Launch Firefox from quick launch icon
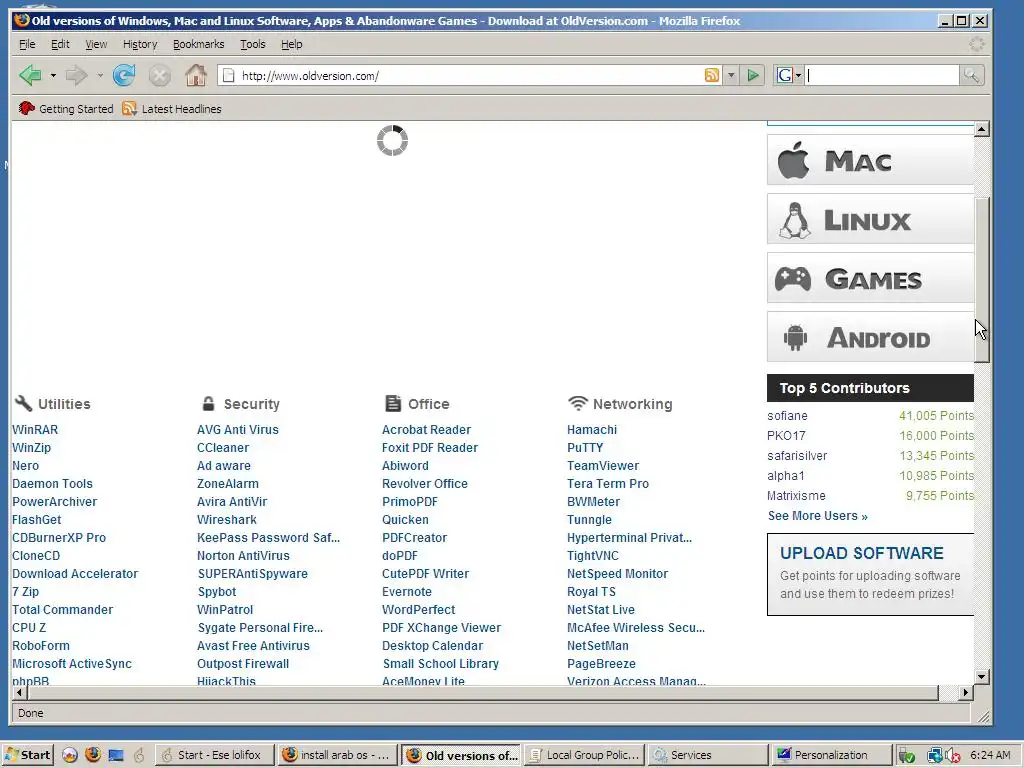 tap(93, 755)
